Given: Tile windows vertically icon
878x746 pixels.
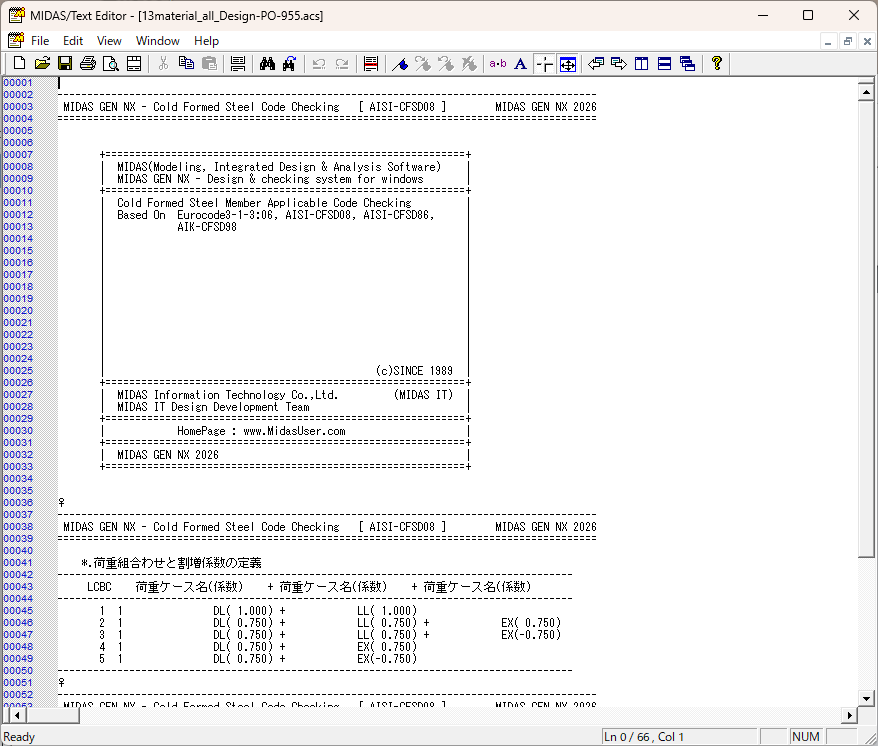Looking at the screenshot, I should click(642, 64).
